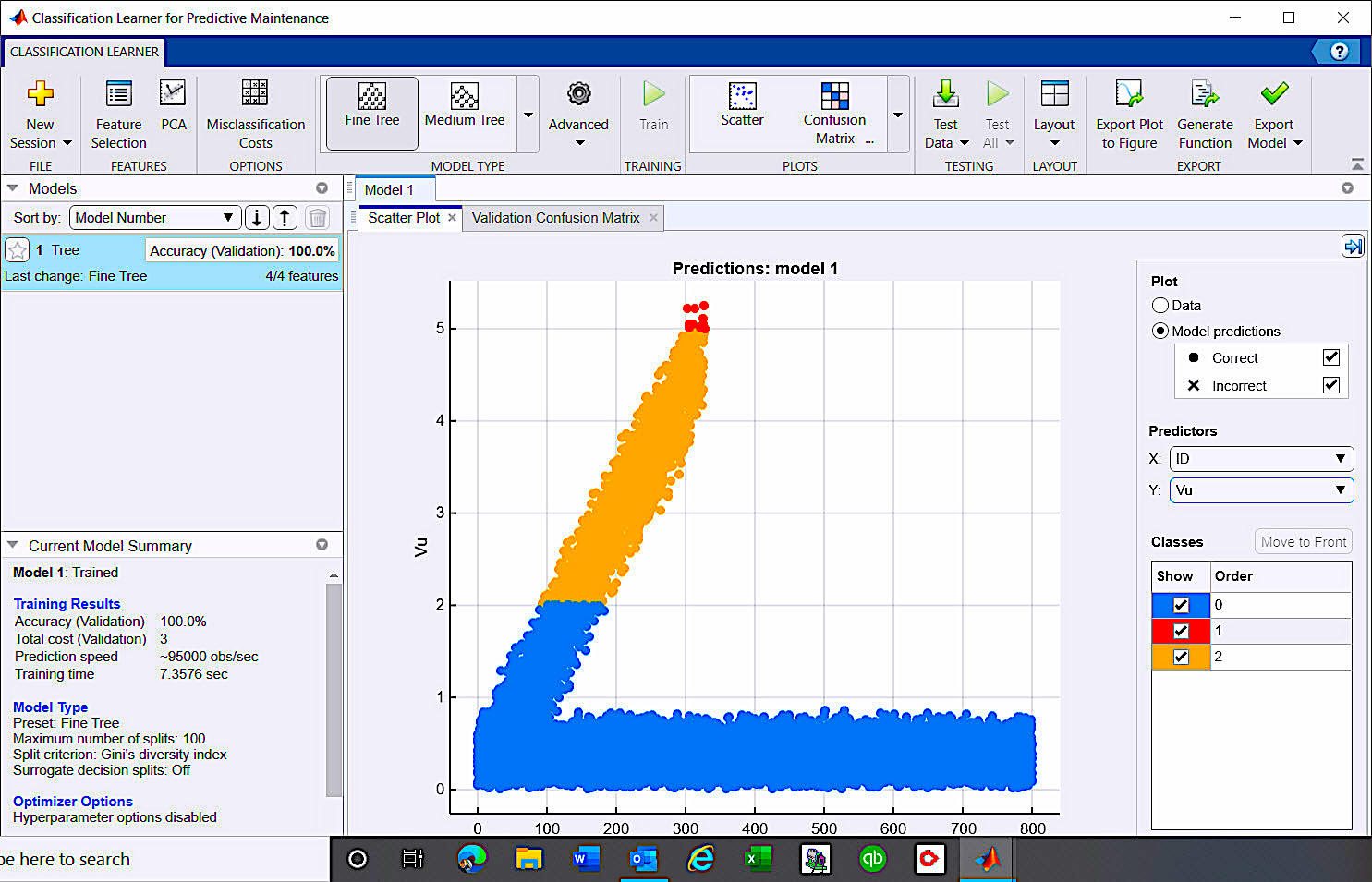Screen dimensions: 1372x882
Task: Click Export Model
Action: pyautogui.click(x=1274, y=115)
